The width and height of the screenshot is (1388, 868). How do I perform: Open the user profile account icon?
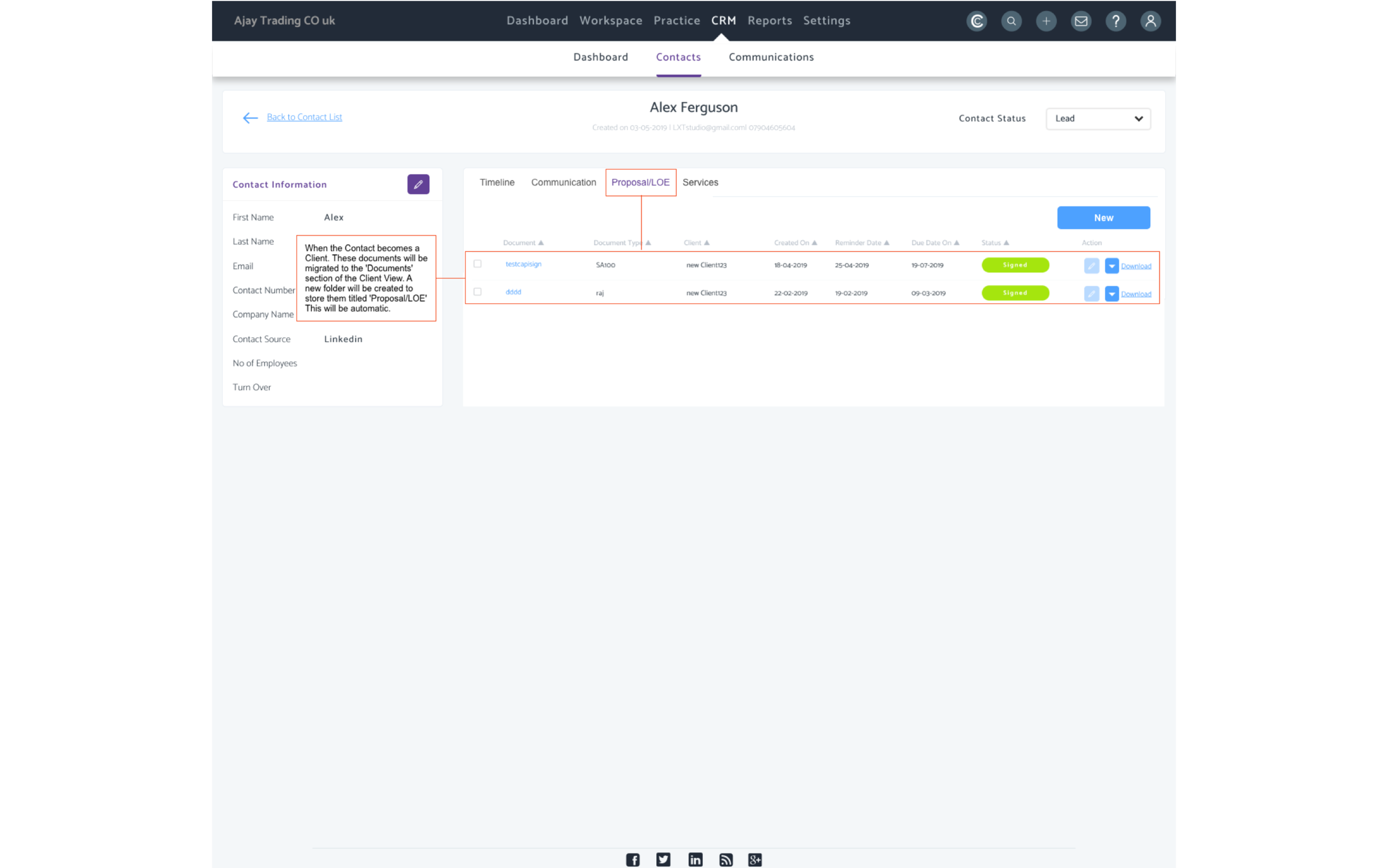(1151, 21)
